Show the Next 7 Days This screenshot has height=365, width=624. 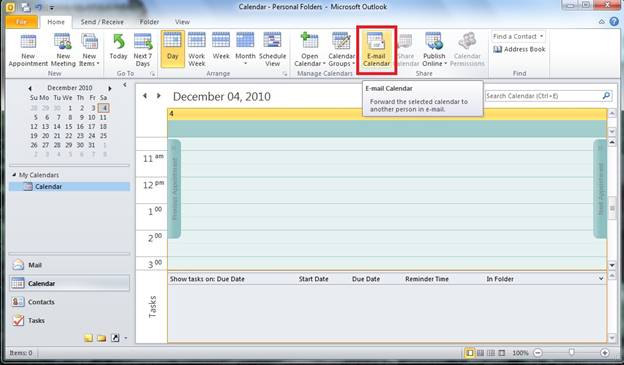click(x=142, y=50)
